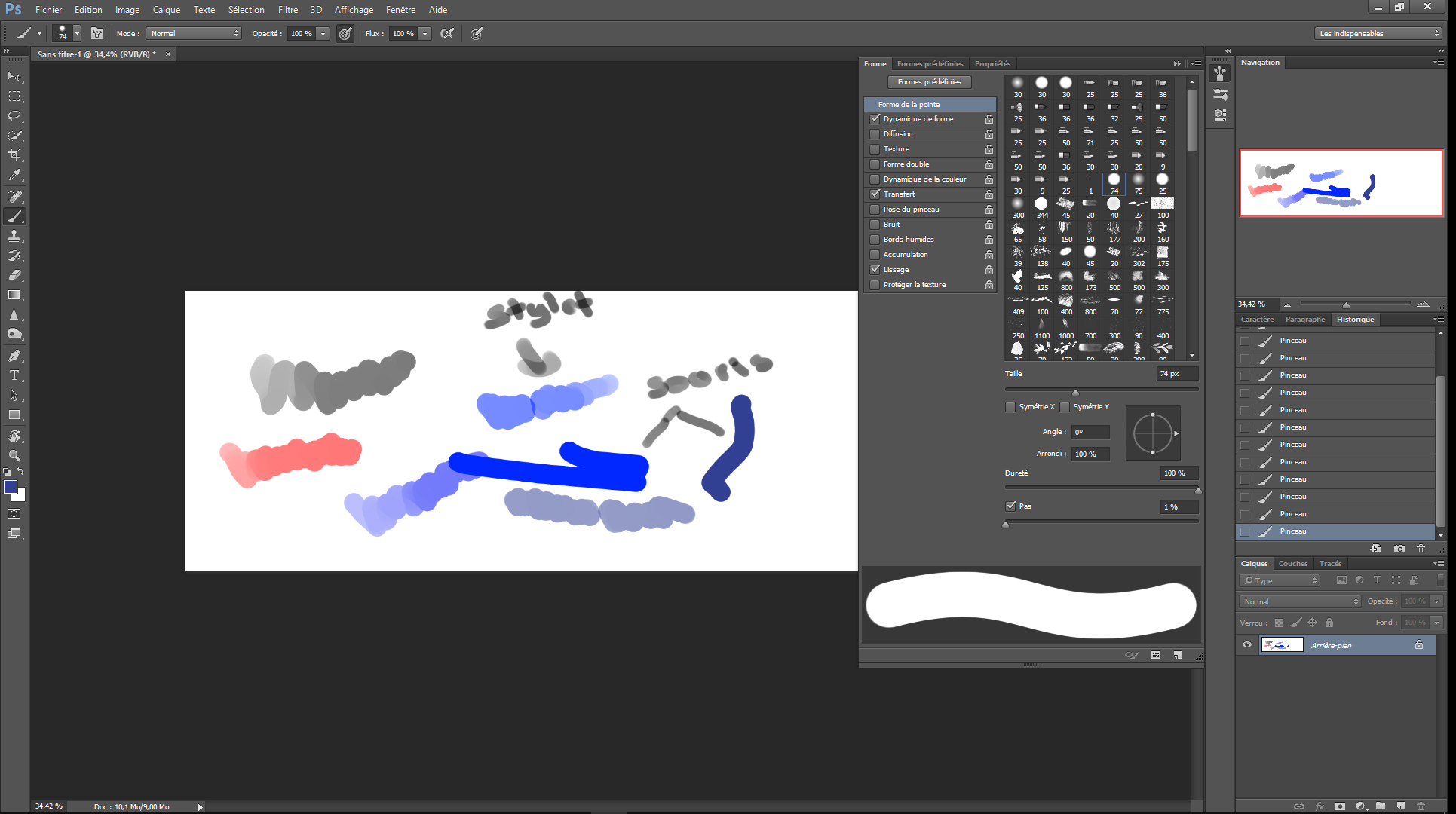This screenshot has height=814, width=1456.
Task: Switch to the Couches tab
Action: (x=1292, y=564)
